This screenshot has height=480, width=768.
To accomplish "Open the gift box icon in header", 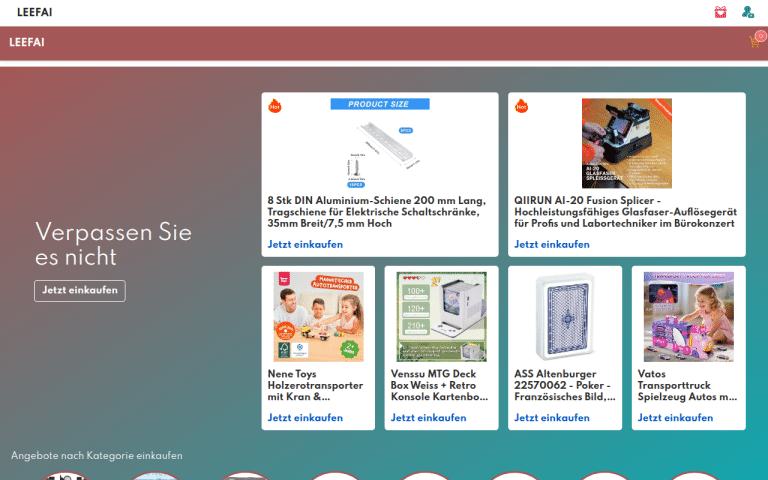I will pyautogui.click(x=720, y=12).
